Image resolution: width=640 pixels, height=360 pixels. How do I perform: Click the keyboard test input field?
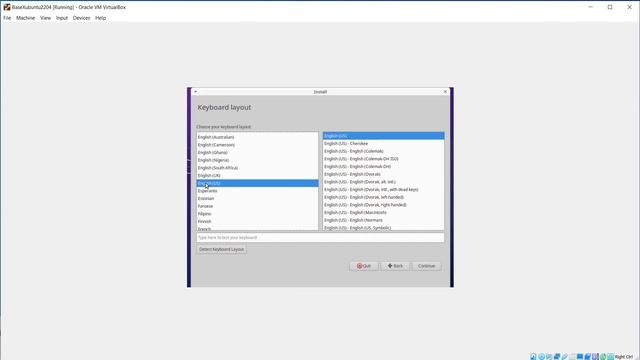tap(320, 238)
